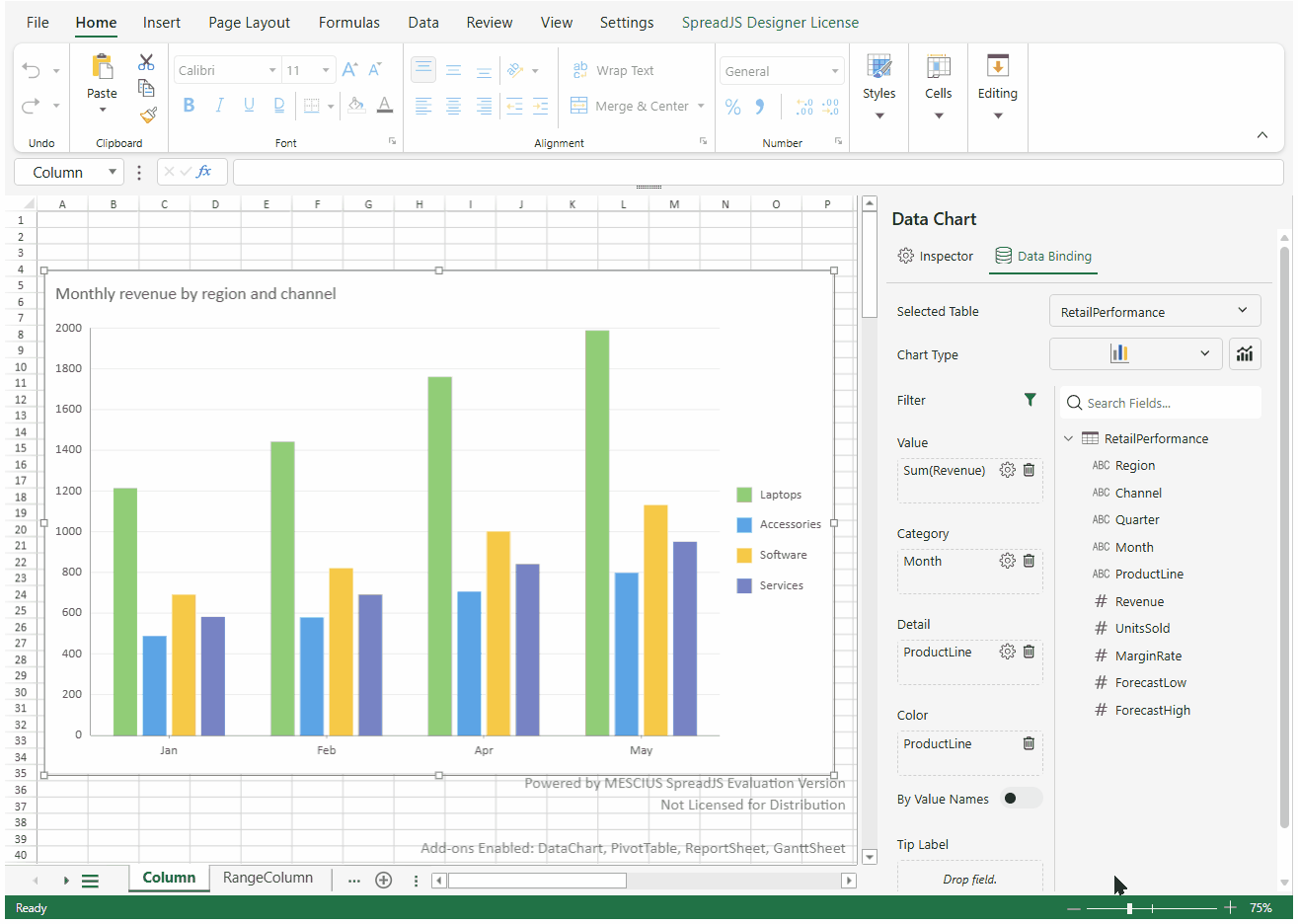Open the Calibri font name dropdown
This screenshot has height=924, width=1298.
pos(272,70)
